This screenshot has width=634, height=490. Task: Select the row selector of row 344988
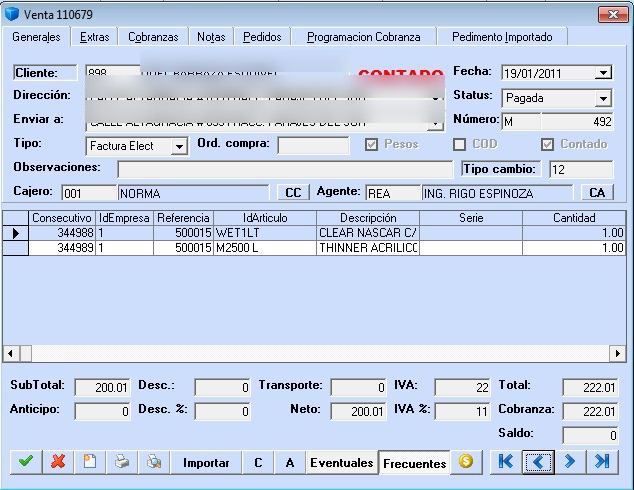[x=15, y=233]
